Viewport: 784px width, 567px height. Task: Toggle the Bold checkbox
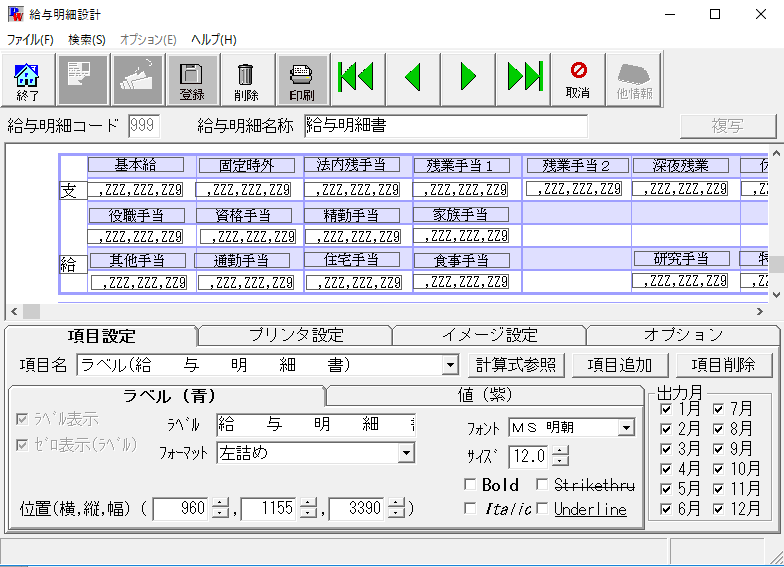point(471,485)
